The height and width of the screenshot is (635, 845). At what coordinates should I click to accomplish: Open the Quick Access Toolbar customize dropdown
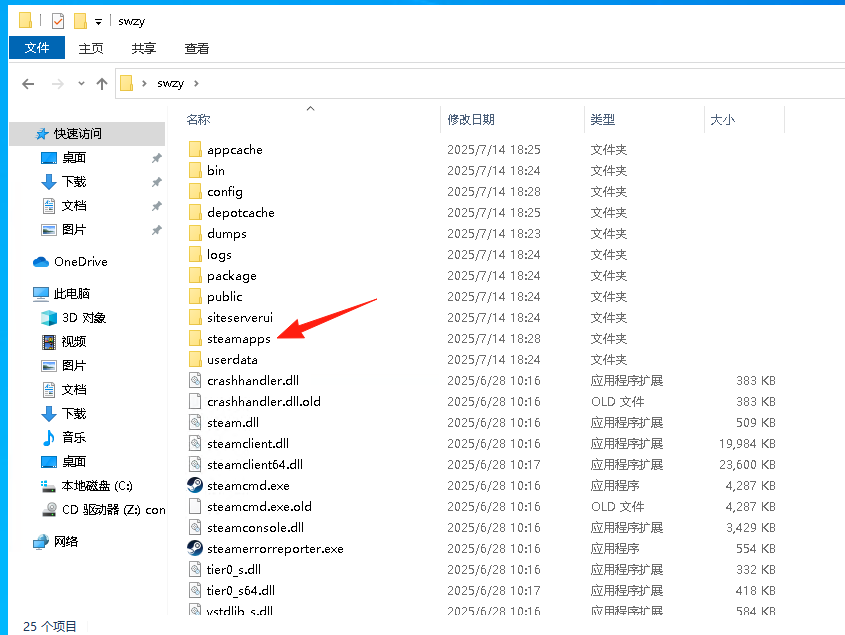pyautogui.click(x=98, y=22)
